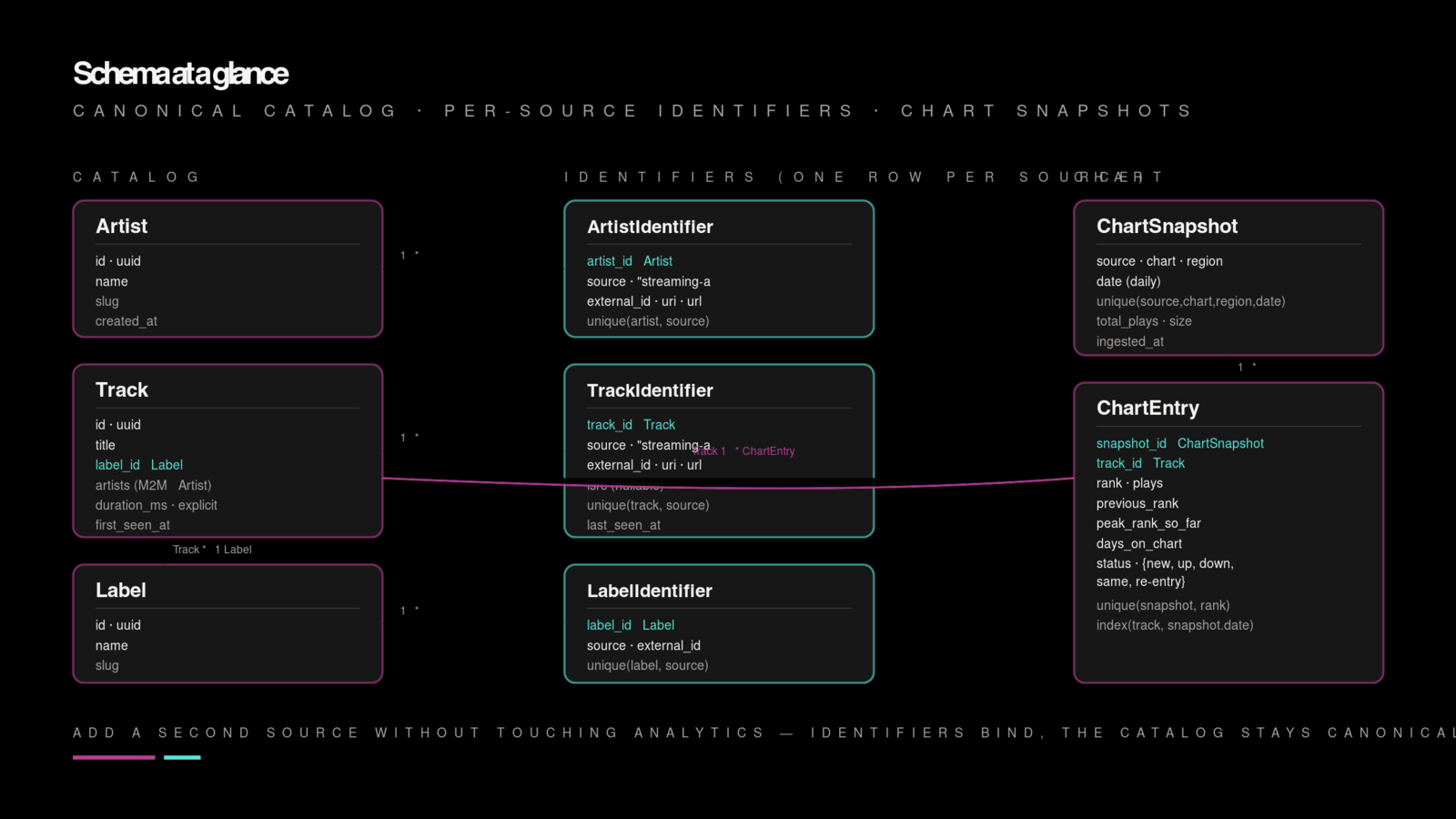Click 'track_id Track' in TrackIdentifier card
The height and width of the screenshot is (819, 1456).
click(x=631, y=425)
